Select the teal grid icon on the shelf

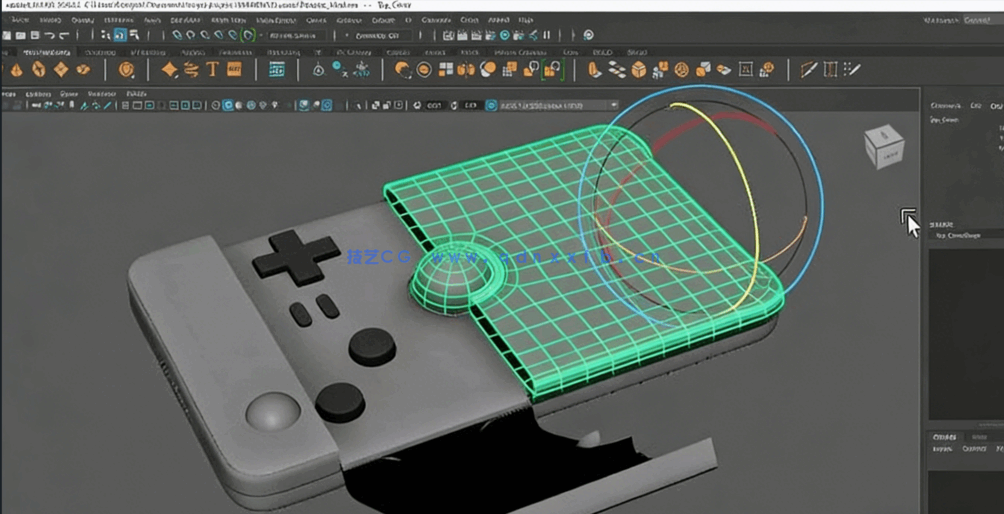277,69
